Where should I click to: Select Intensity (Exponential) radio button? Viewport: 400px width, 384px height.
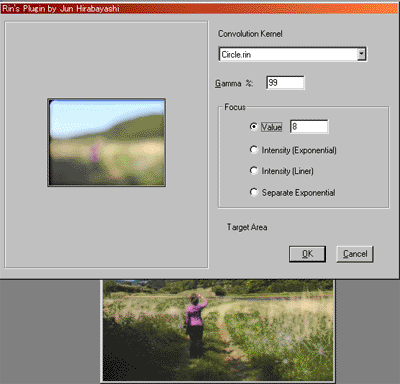click(254, 150)
